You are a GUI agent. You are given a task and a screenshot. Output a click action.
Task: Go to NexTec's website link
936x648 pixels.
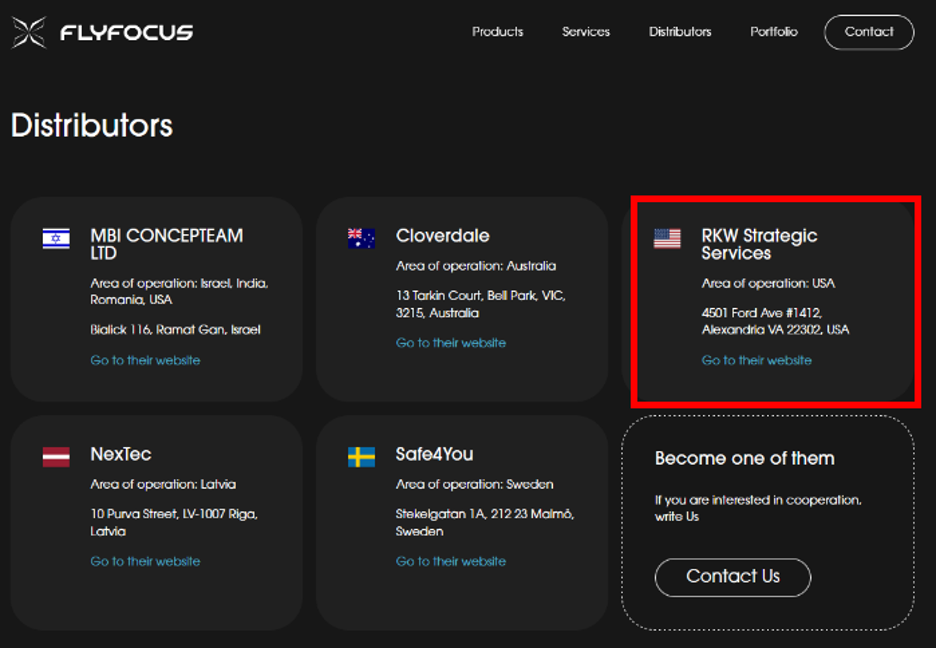[x=145, y=561]
